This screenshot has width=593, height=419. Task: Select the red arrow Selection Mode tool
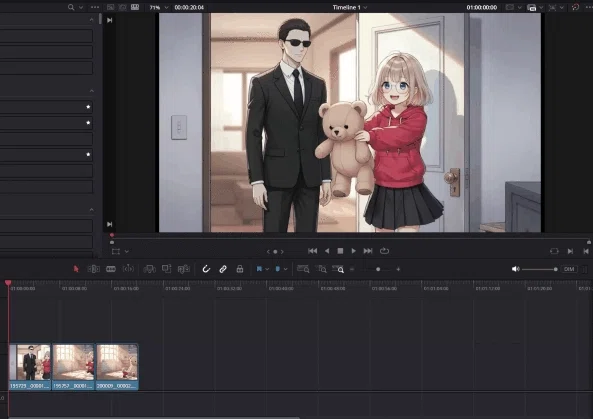click(76, 269)
